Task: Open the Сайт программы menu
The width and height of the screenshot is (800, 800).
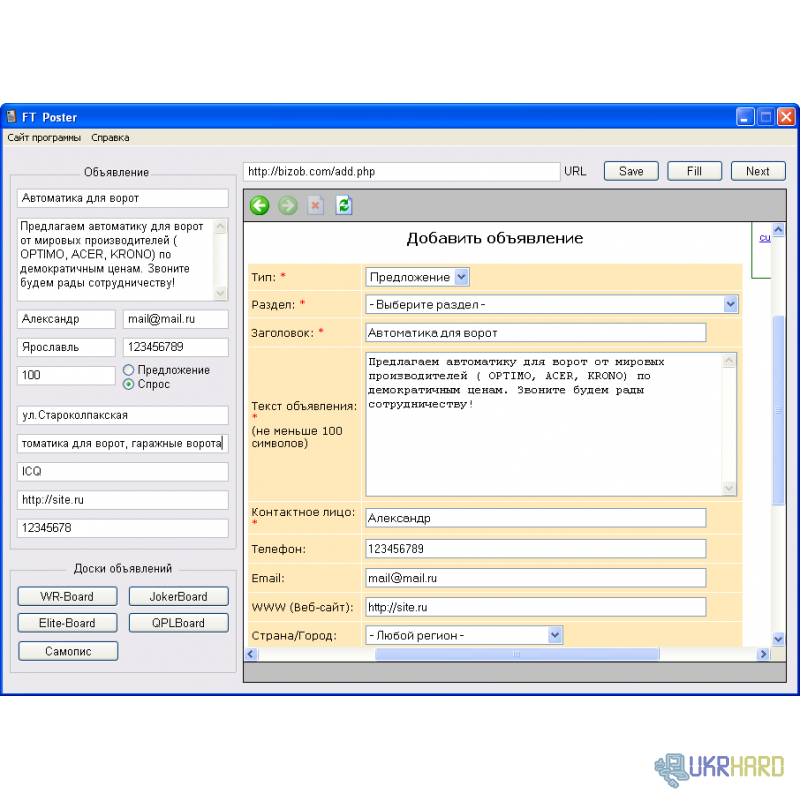Action: 44,138
